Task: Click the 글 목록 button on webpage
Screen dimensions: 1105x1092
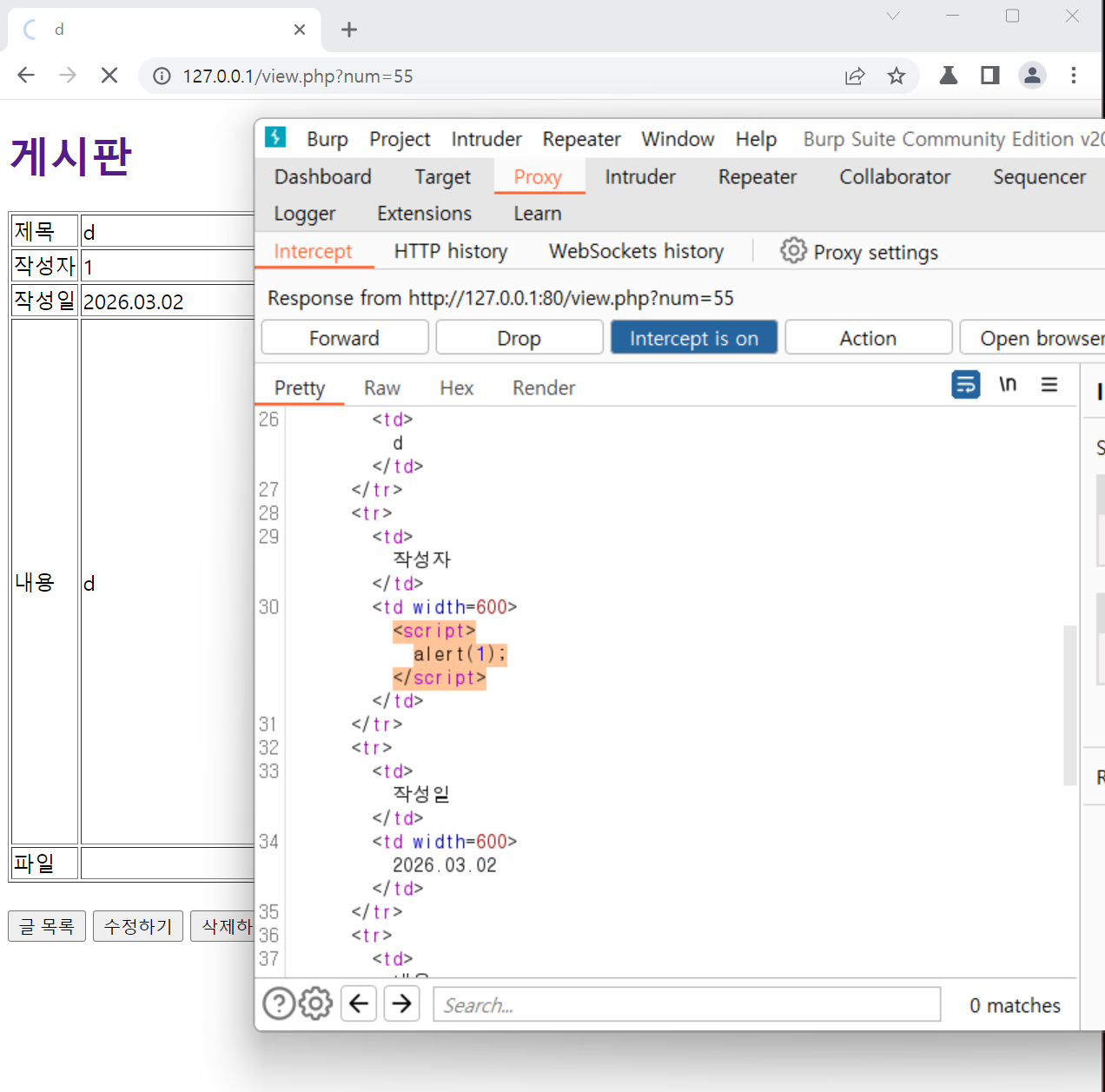Action: [47, 926]
